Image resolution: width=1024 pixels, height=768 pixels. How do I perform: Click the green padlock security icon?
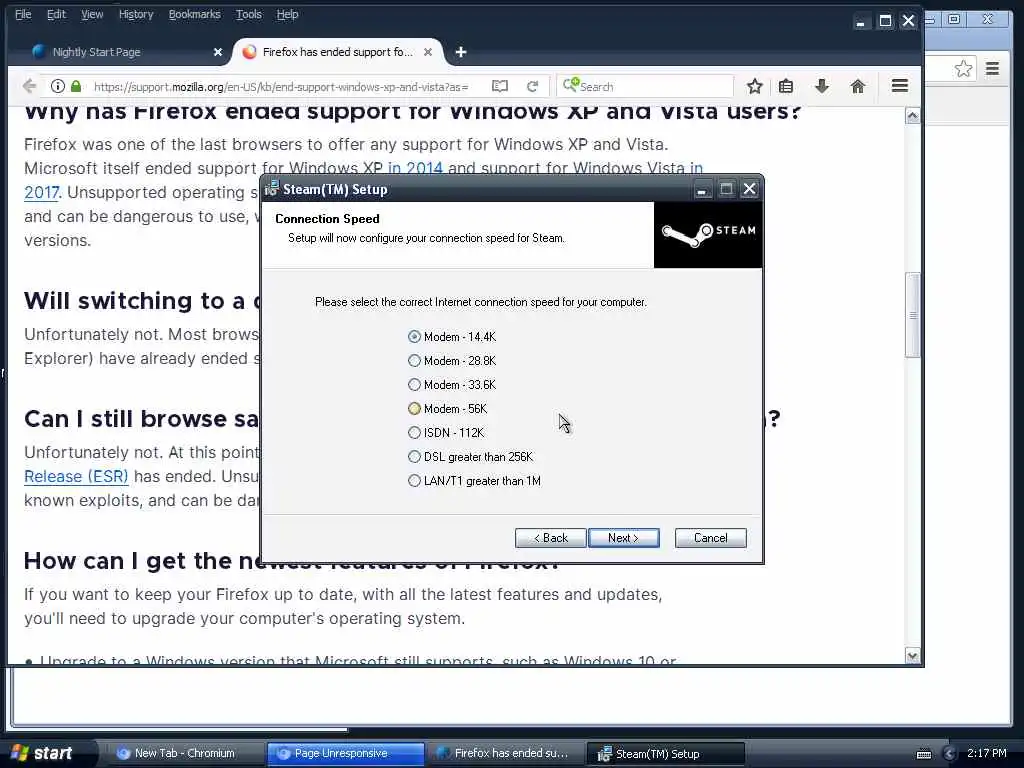76,86
